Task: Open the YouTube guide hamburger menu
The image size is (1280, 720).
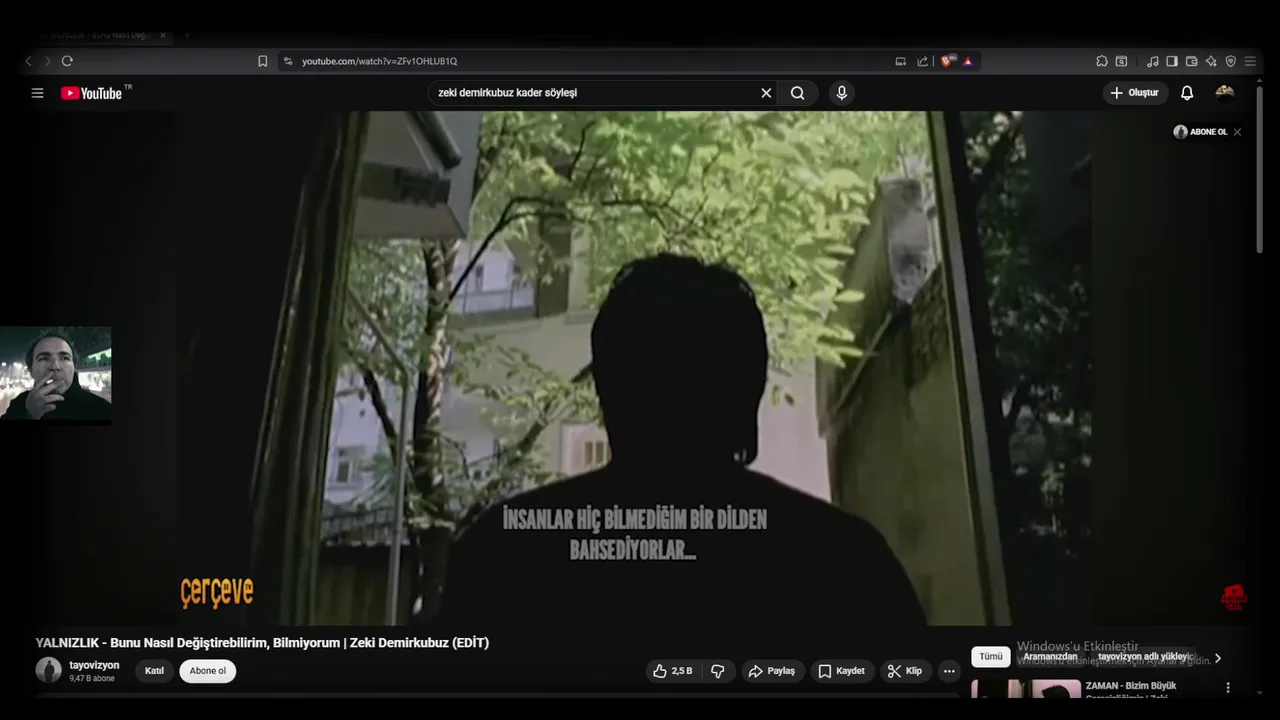Action: point(37,93)
